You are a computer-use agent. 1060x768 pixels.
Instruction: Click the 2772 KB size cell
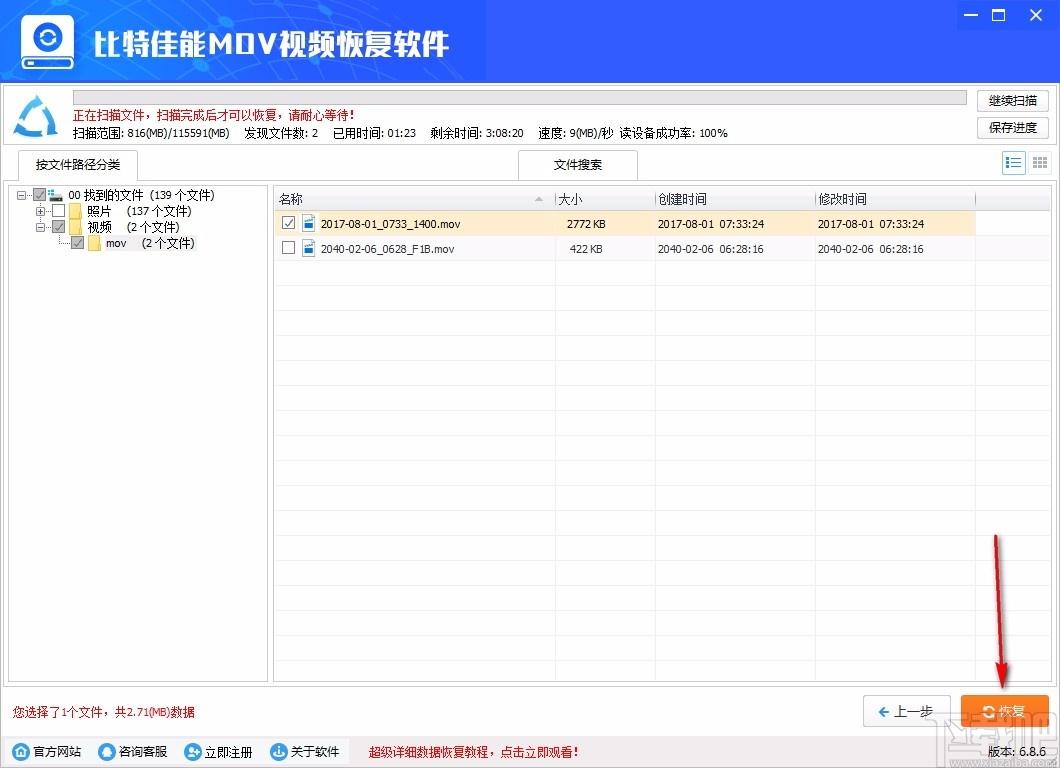pos(585,224)
